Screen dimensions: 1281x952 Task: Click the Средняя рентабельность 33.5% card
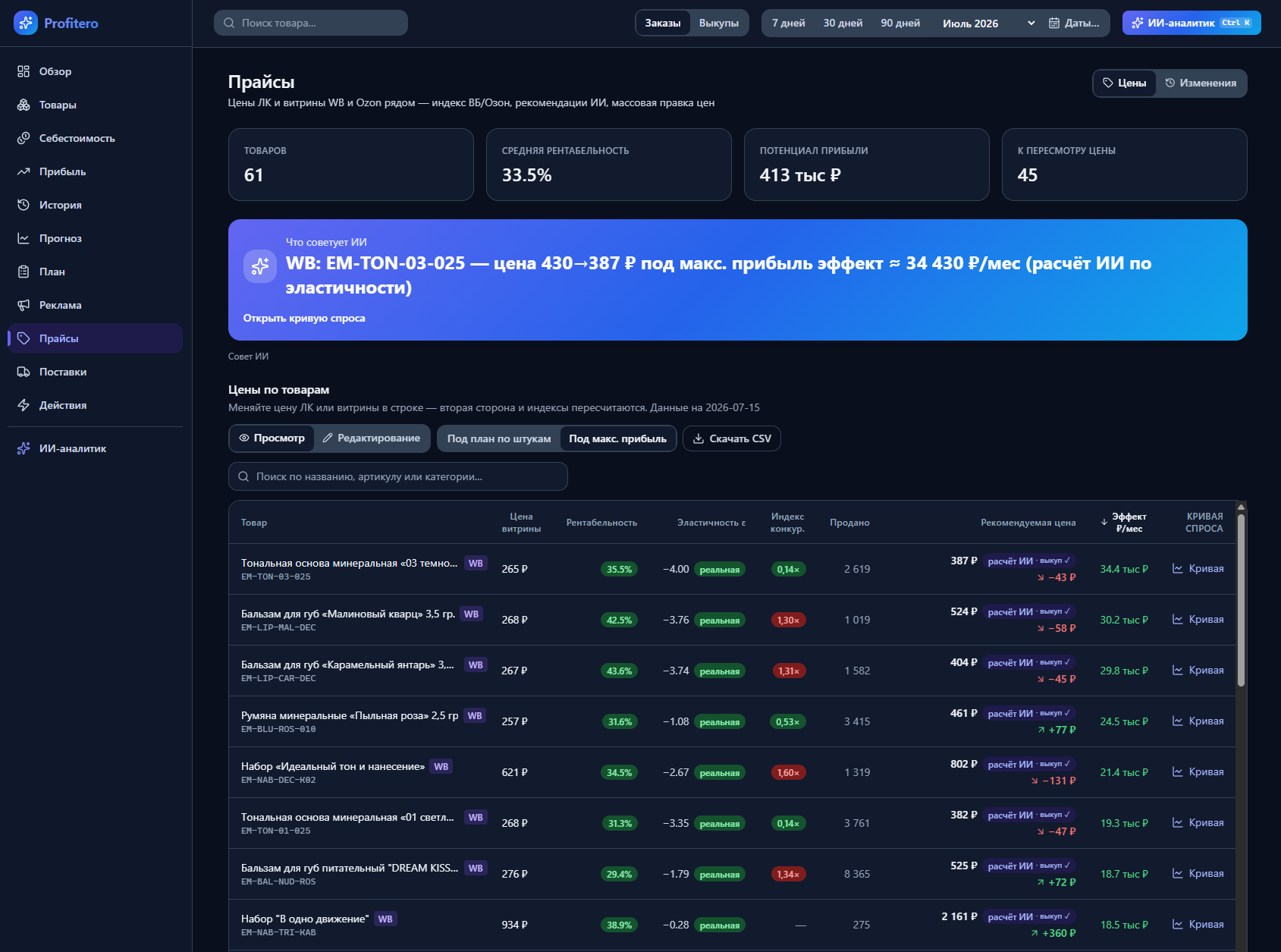[608, 165]
